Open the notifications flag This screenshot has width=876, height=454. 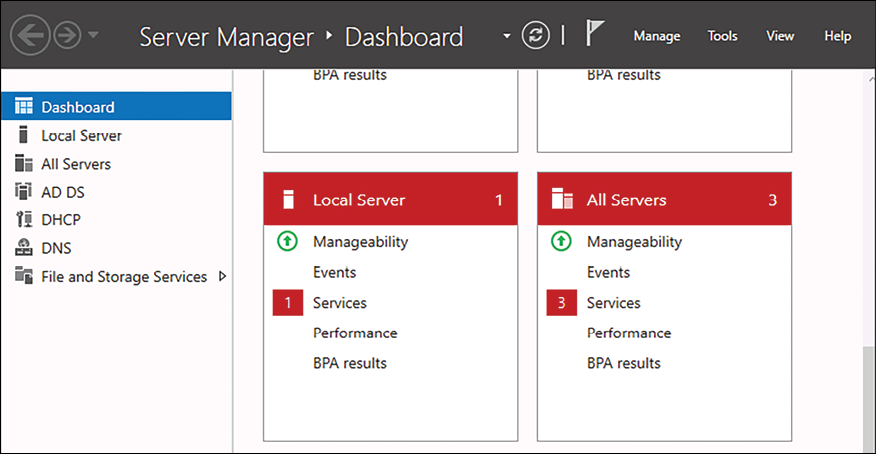pos(594,32)
